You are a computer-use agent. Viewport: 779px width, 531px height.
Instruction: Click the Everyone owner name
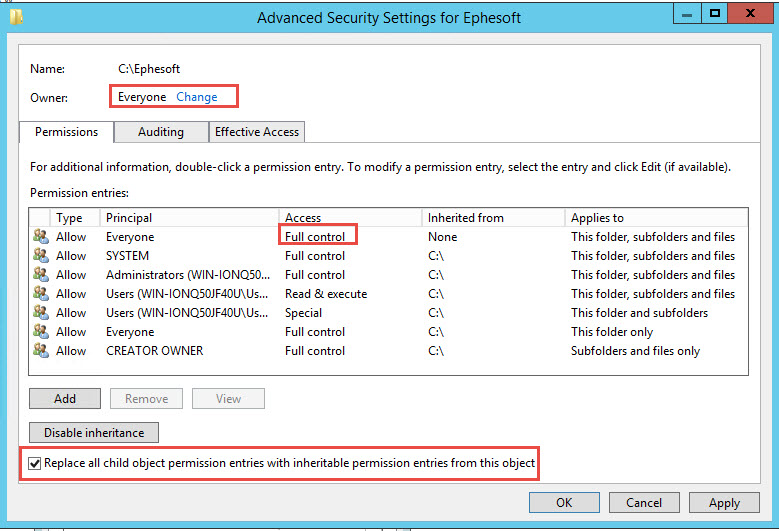click(142, 97)
